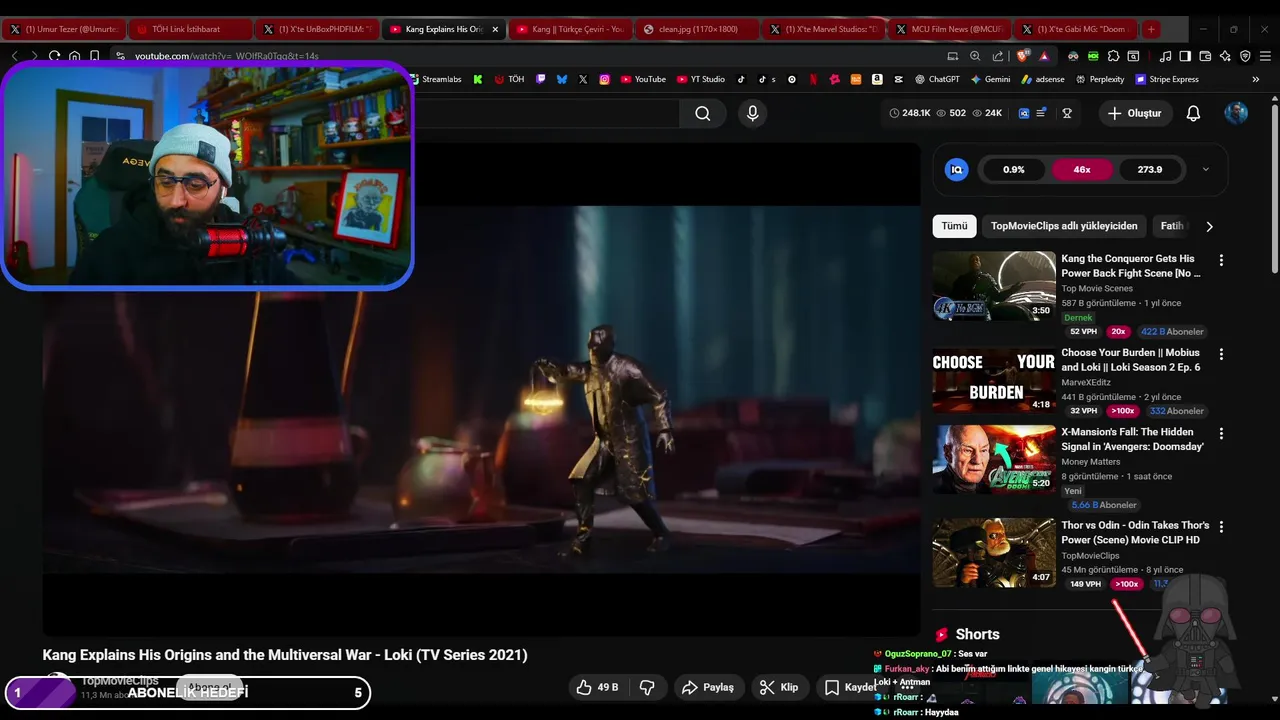Switch to TÖH Link İstihbarat tab
Image resolution: width=1280 pixels, height=720 pixels.
point(189,29)
